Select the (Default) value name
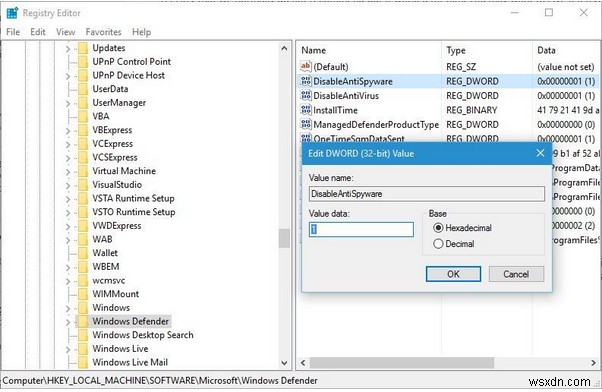This screenshot has width=602, height=392. (x=331, y=67)
